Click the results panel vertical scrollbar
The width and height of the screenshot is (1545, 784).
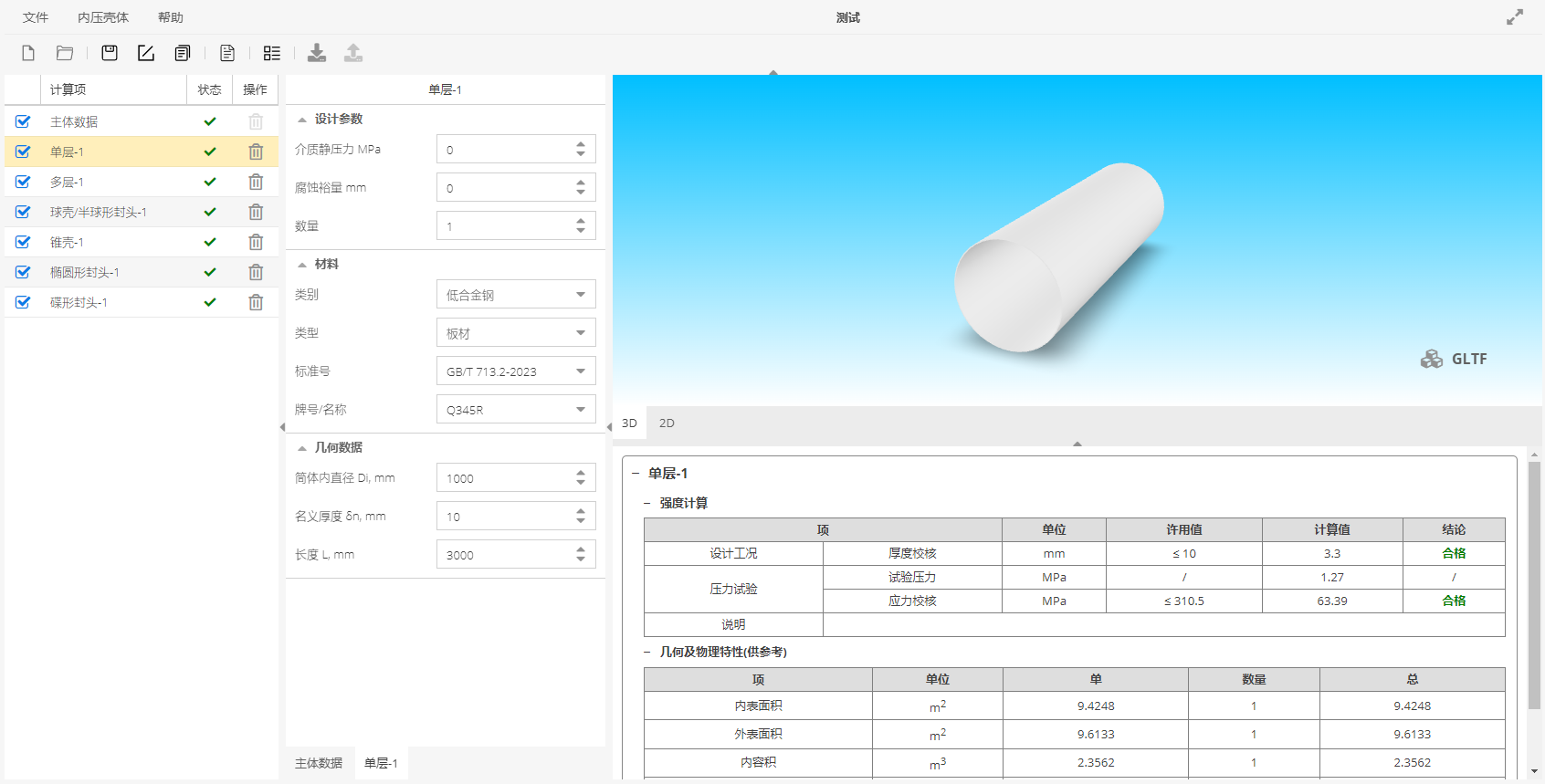(x=1534, y=584)
